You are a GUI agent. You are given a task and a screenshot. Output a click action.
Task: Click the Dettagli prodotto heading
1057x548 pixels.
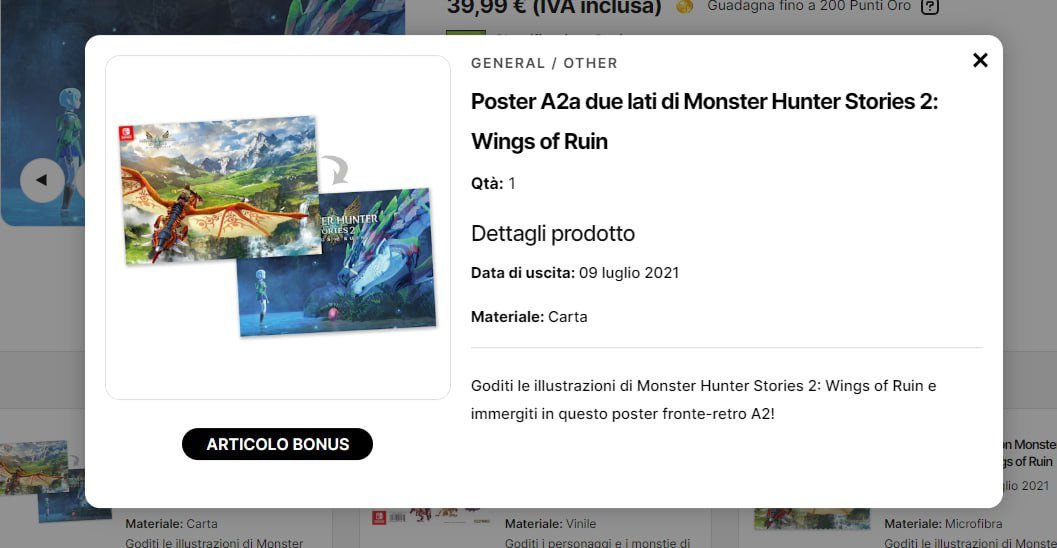(553, 233)
